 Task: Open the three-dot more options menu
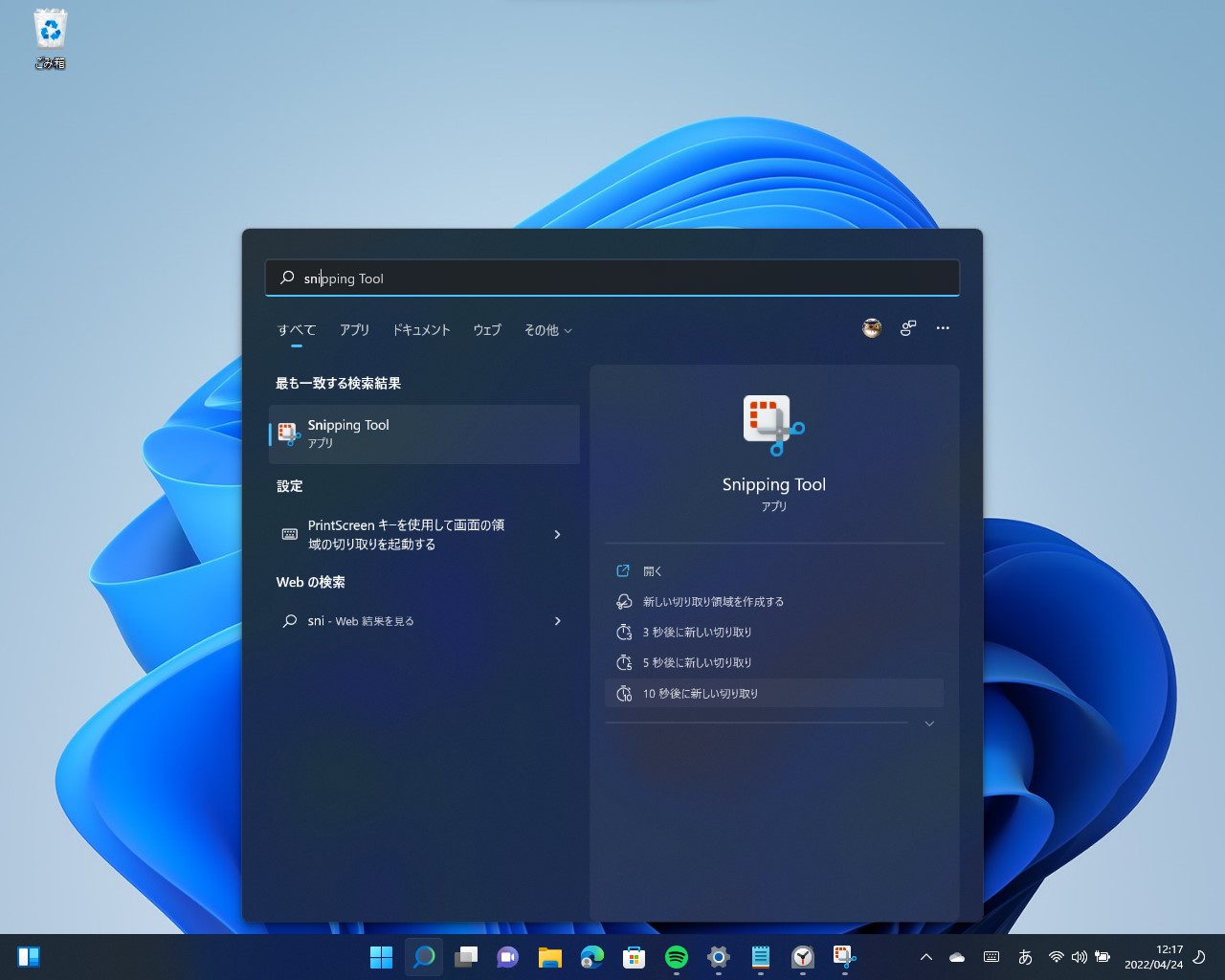click(943, 328)
